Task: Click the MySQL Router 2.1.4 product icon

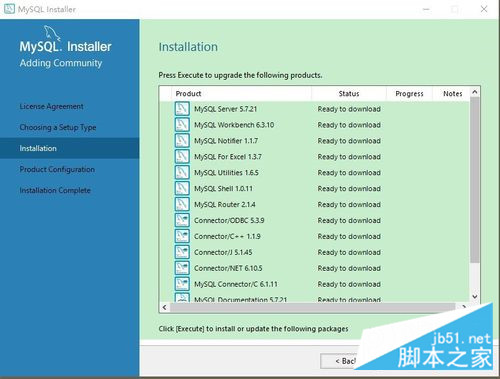Action: [182, 204]
